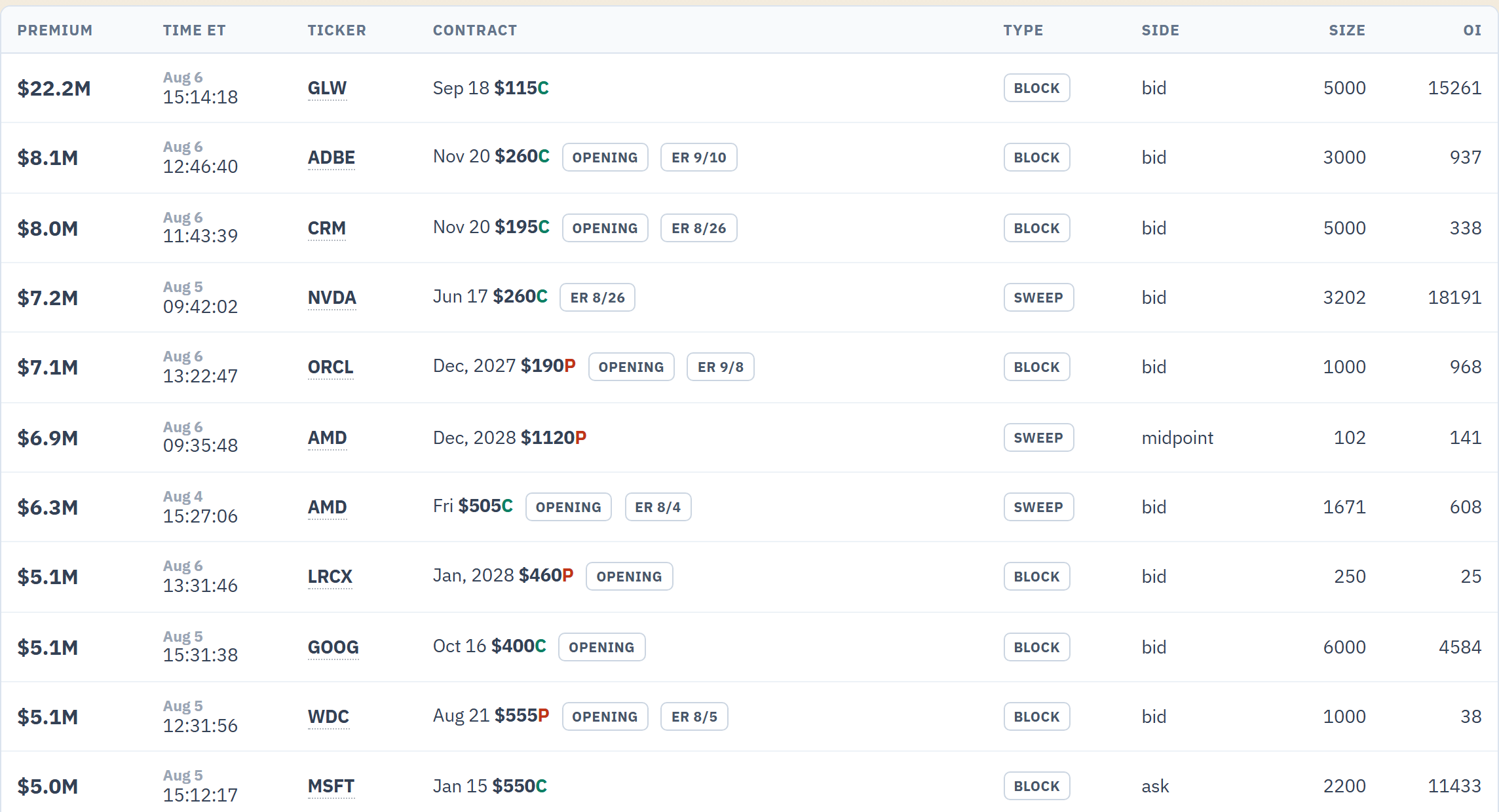Open the ORCL ticker link
The image size is (1499, 812).
tap(331, 367)
